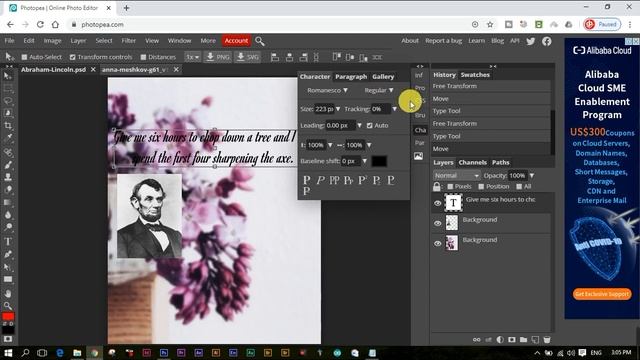Image resolution: width=640 pixels, height=360 pixels.
Task: Create a new layer with page icon
Action: [x=535, y=340]
